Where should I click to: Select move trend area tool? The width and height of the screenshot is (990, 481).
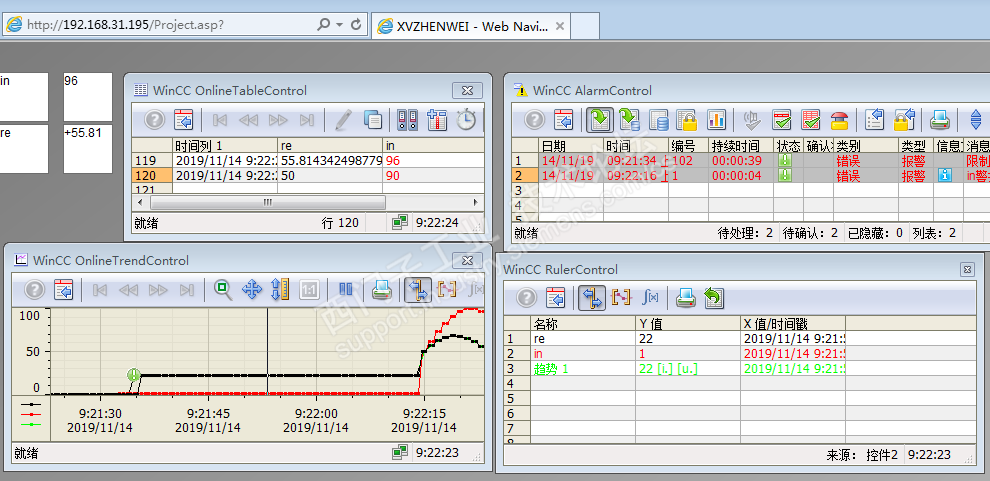click(x=252, y=290)
